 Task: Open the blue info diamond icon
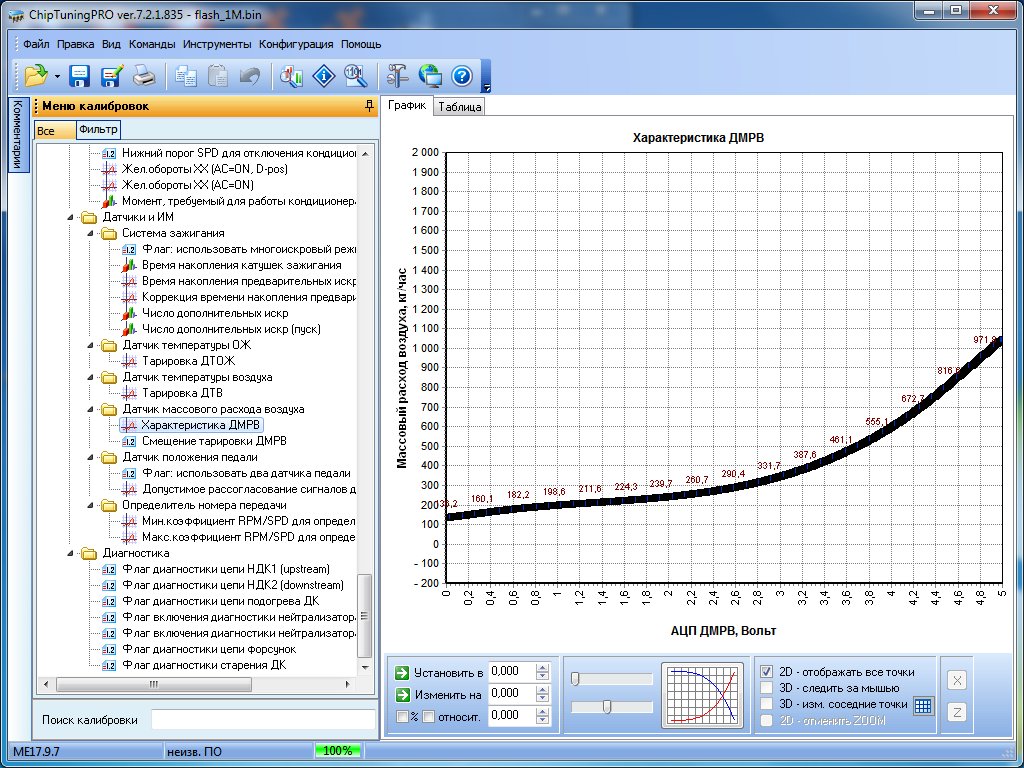(x=323, y=75)
